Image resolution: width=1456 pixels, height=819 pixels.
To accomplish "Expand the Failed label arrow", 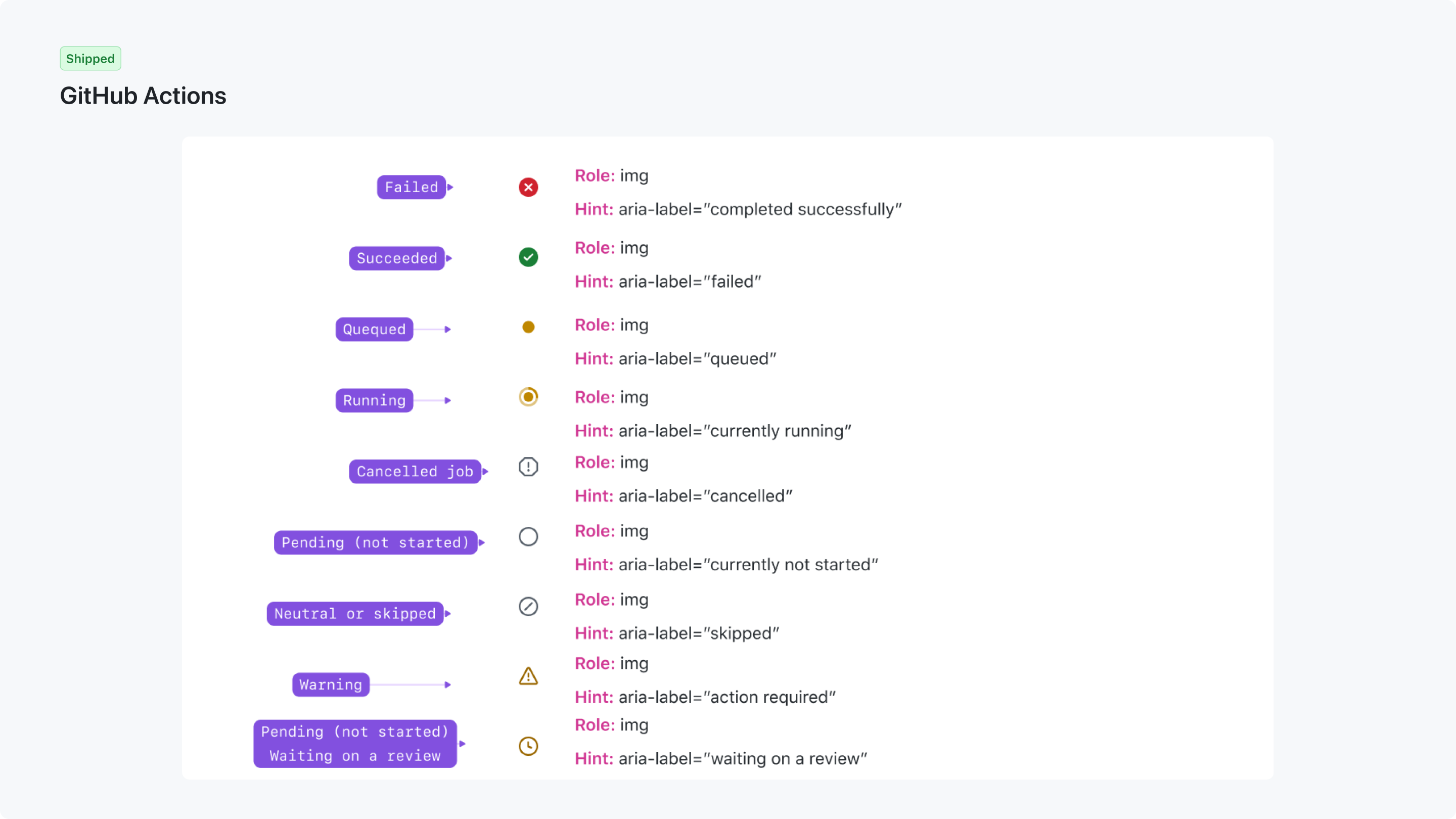I will click(x=450, y=187).
